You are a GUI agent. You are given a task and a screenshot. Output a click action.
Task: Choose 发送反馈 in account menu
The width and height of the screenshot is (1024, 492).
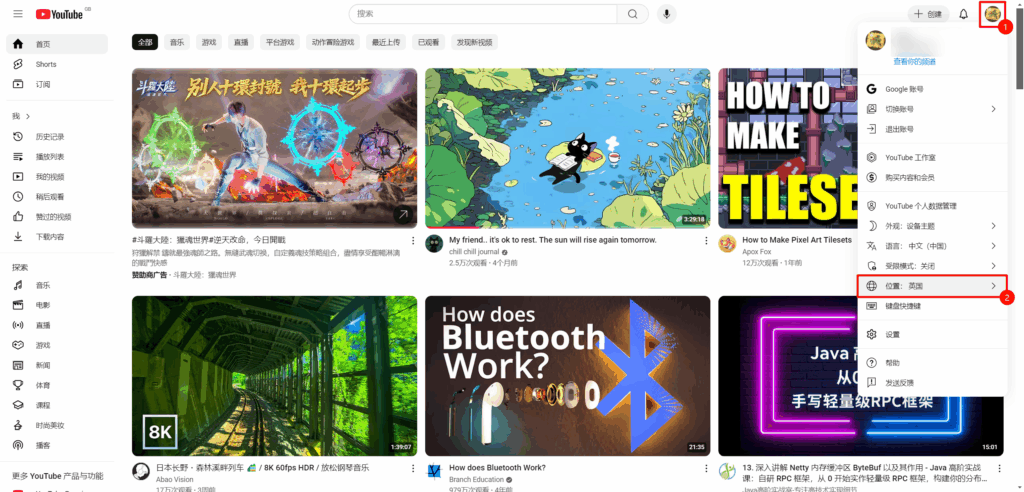pyautogui.click(x=933, y=383)
